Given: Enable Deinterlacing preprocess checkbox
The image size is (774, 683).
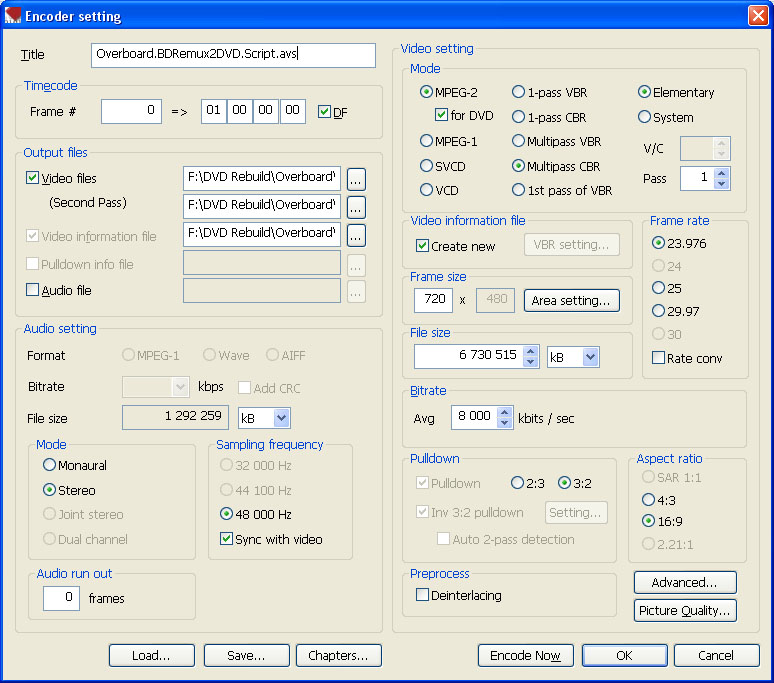Looking at the screenshot, I should tap(422, 595).
